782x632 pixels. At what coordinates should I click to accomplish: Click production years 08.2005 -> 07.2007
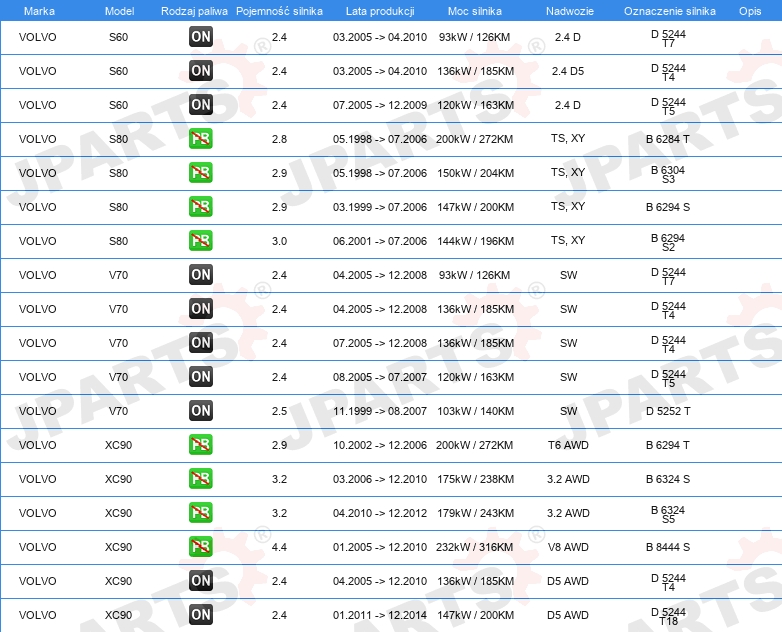380,377
